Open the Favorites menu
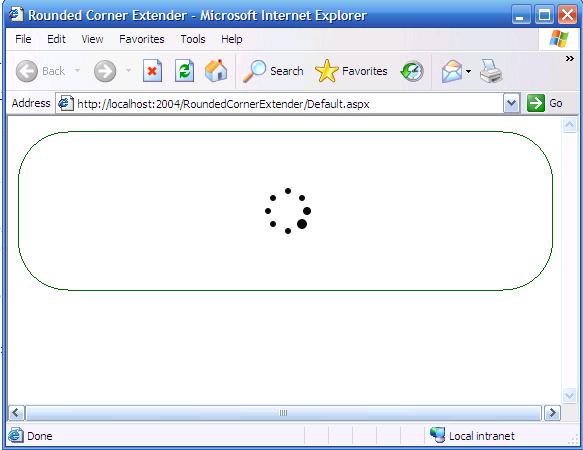The width and height of the screenshot is (583, 450). (x=142, y=39)
